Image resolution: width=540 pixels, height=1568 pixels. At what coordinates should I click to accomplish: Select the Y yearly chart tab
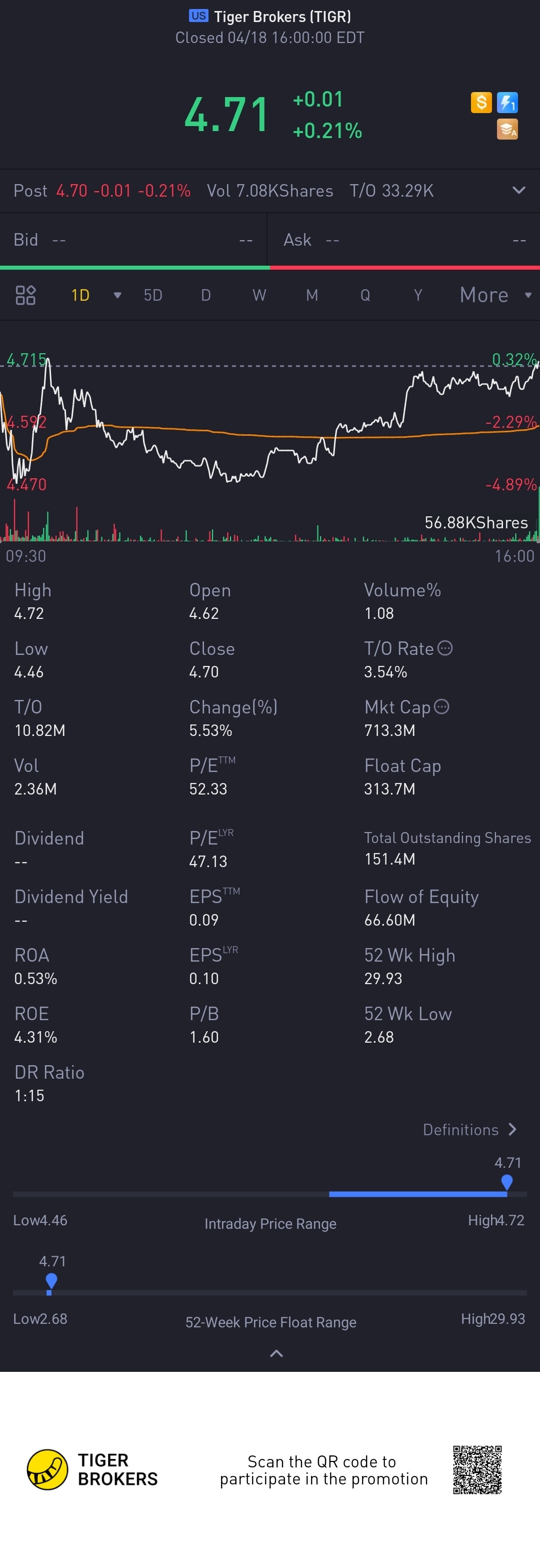(418, 295)
